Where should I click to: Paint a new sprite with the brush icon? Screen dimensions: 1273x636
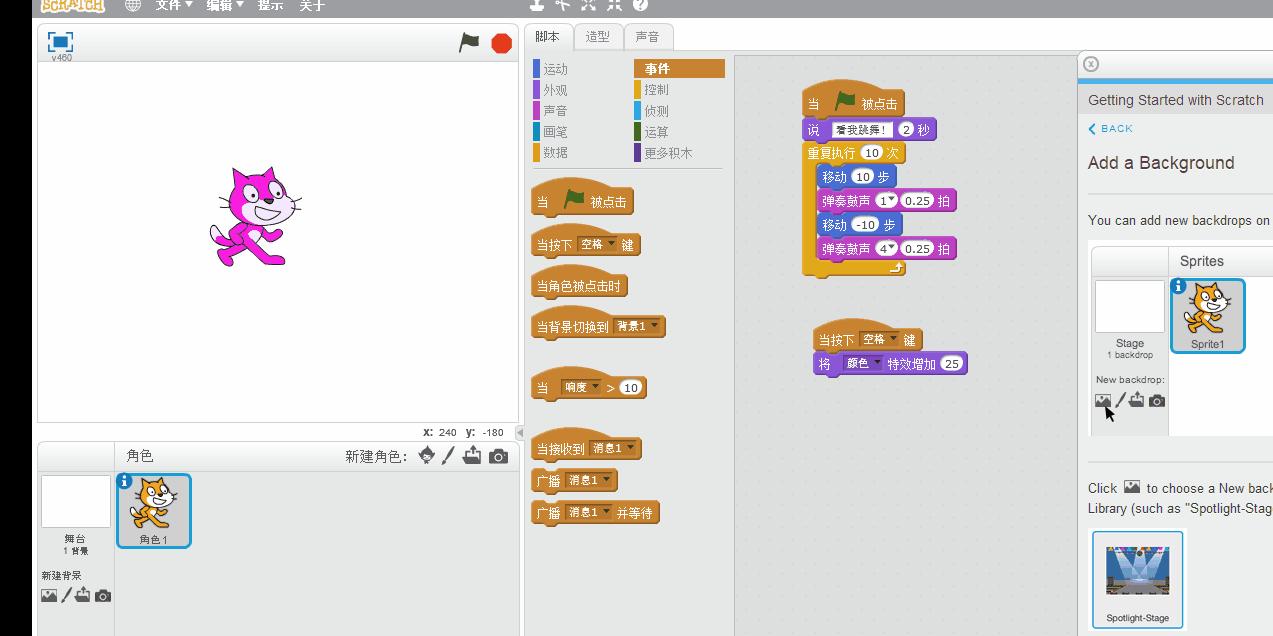tap(450, 455)
